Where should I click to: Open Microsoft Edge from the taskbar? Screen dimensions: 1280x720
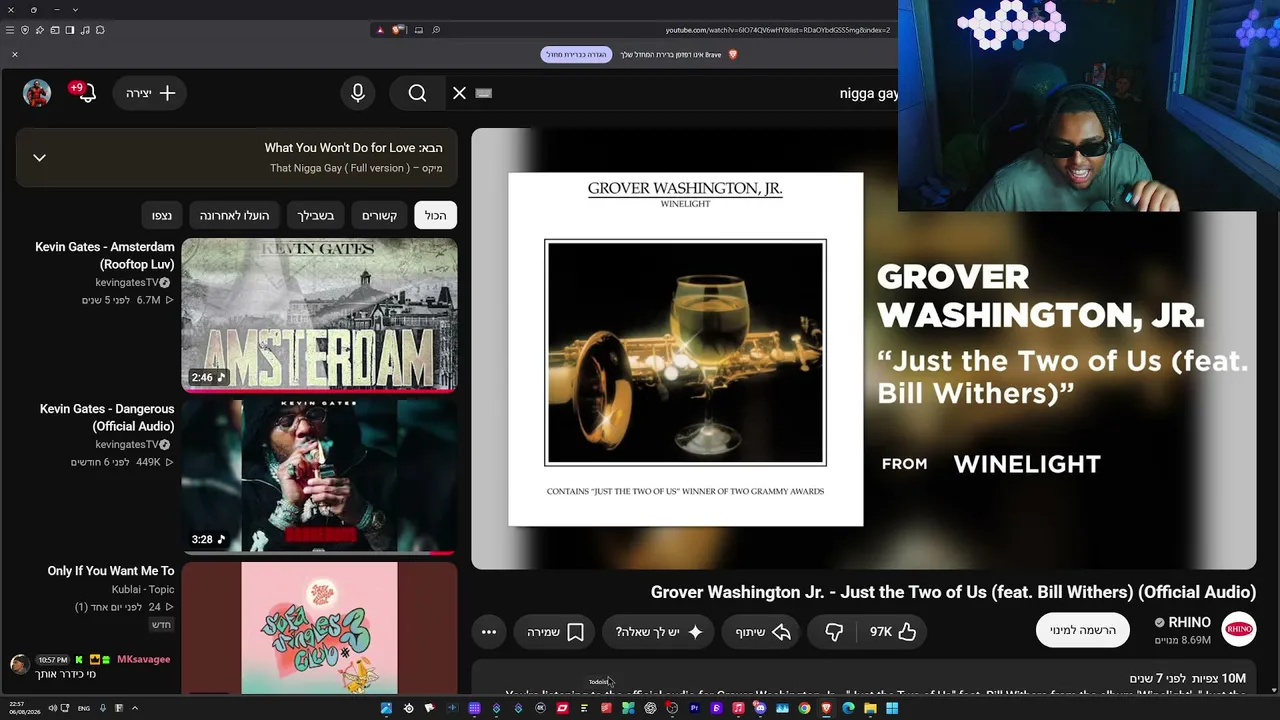pos(848,709)
